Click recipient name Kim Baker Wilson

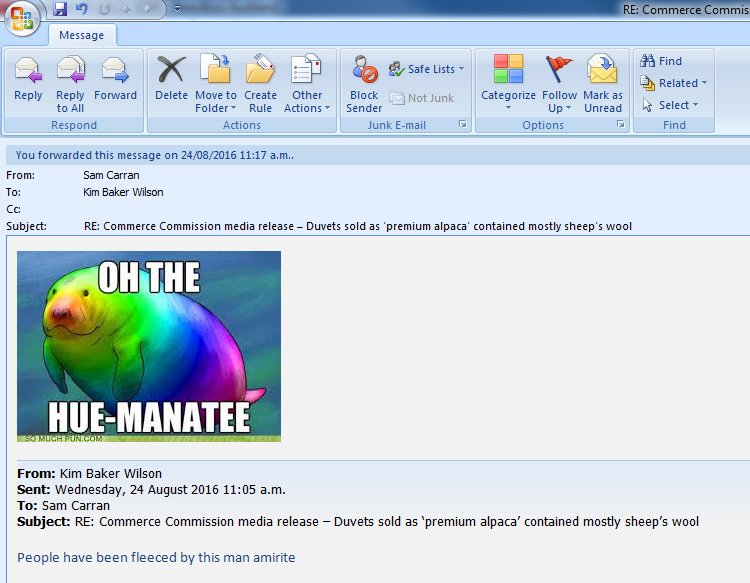click(x=123, y=192)
